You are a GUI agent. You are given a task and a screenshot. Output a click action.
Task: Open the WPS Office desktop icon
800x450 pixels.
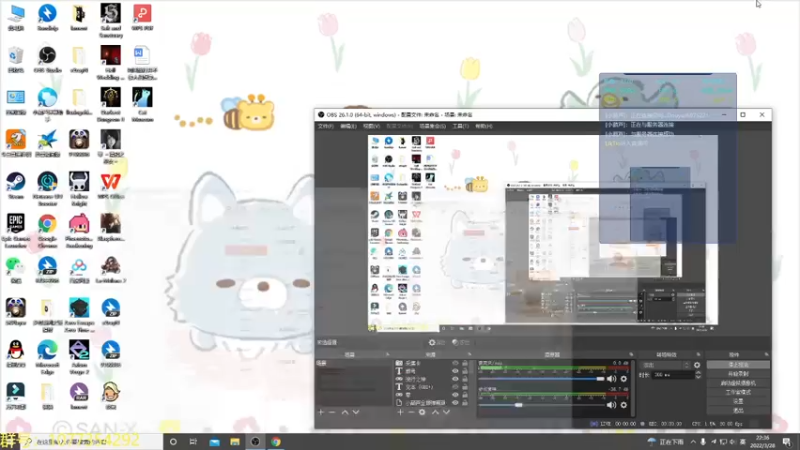coord(111,186)
